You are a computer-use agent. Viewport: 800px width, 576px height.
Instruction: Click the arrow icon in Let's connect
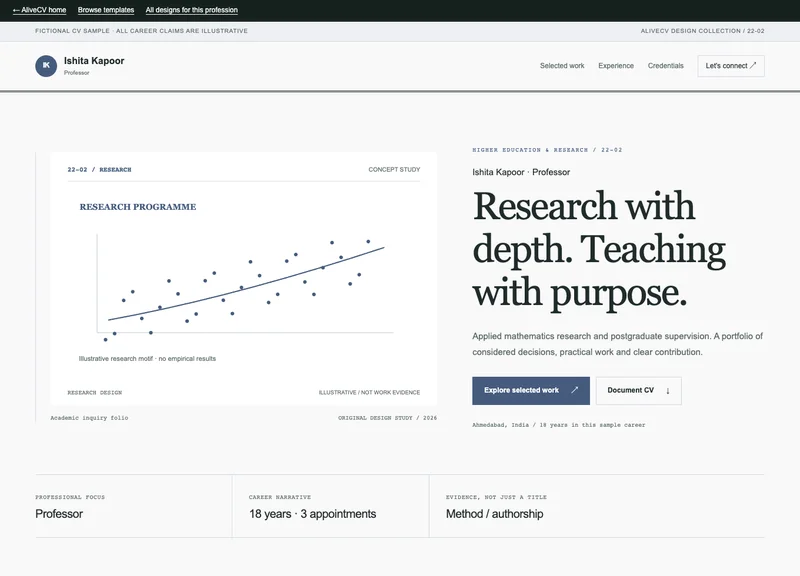(x=753, y=65)
